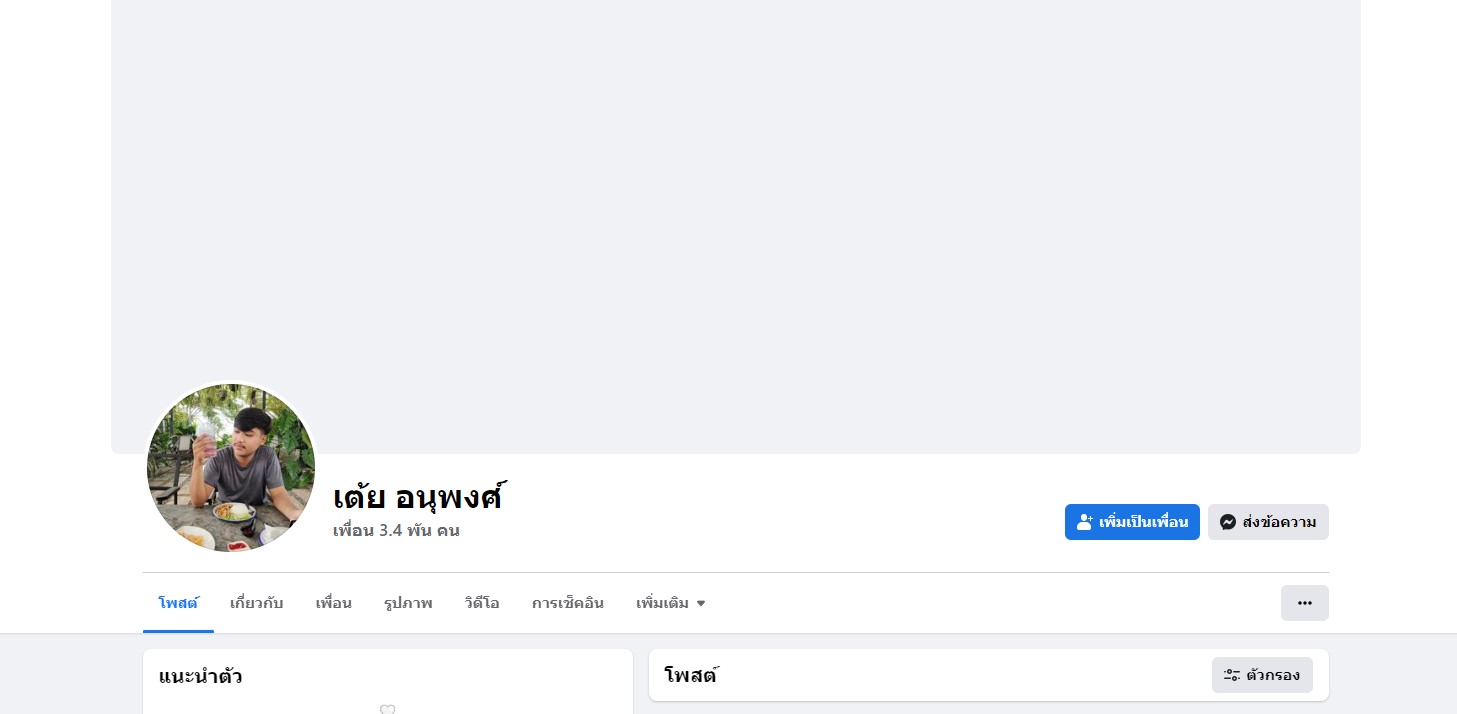Open the วิดีโอ tab
Screen dimensions: 1457x714
[x=482, y=603]
